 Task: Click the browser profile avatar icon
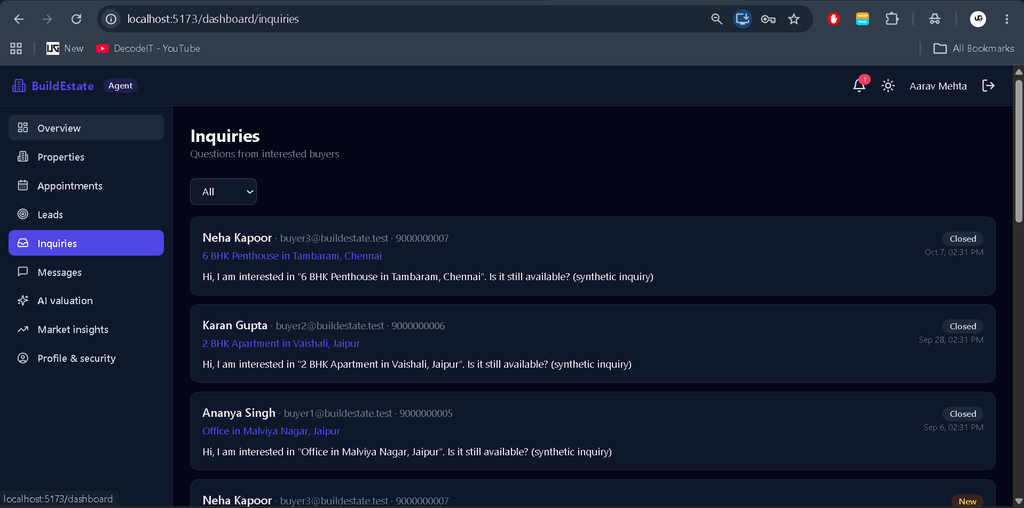978,19
